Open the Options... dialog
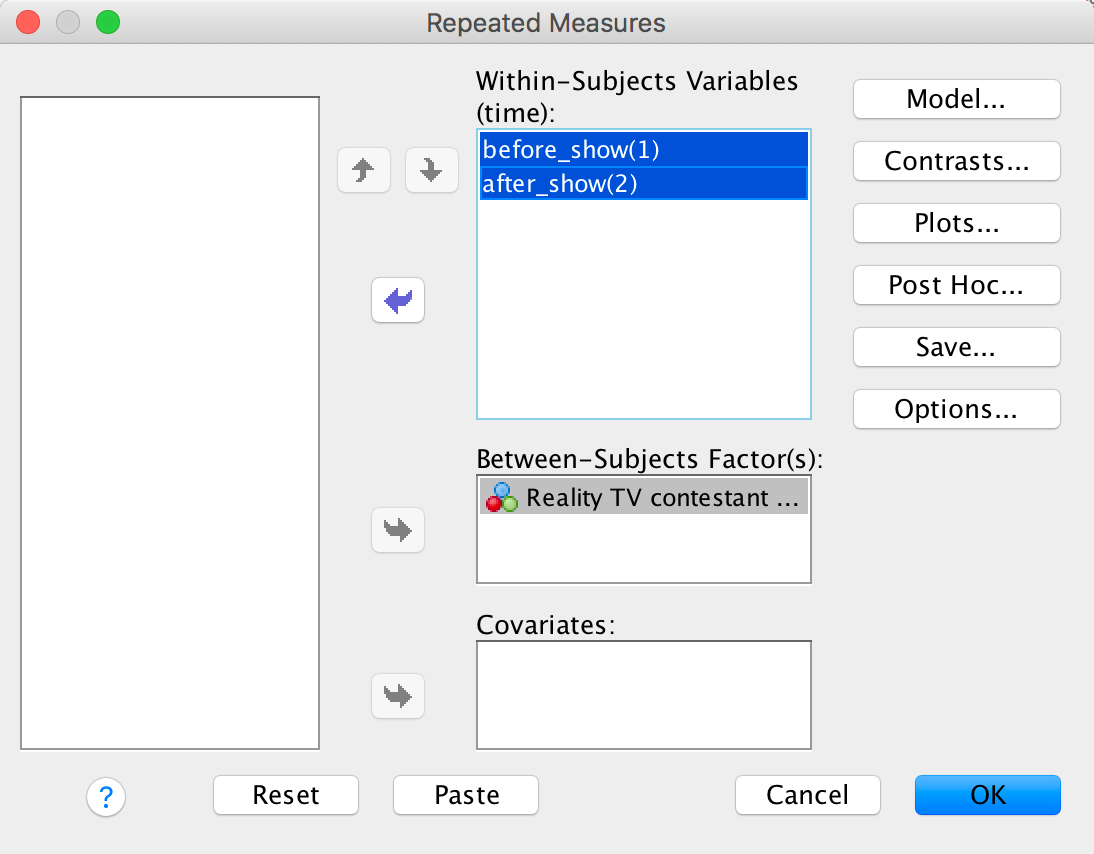1094x854 pixels. click(956, 409)
